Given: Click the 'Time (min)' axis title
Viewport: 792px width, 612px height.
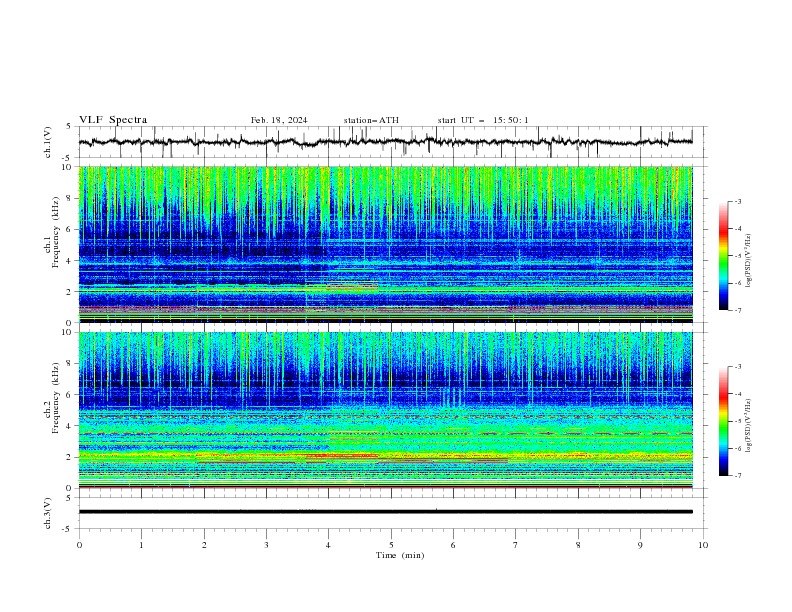Looking at the screenshot, I should pyautogui.click(x=400, y=555).
